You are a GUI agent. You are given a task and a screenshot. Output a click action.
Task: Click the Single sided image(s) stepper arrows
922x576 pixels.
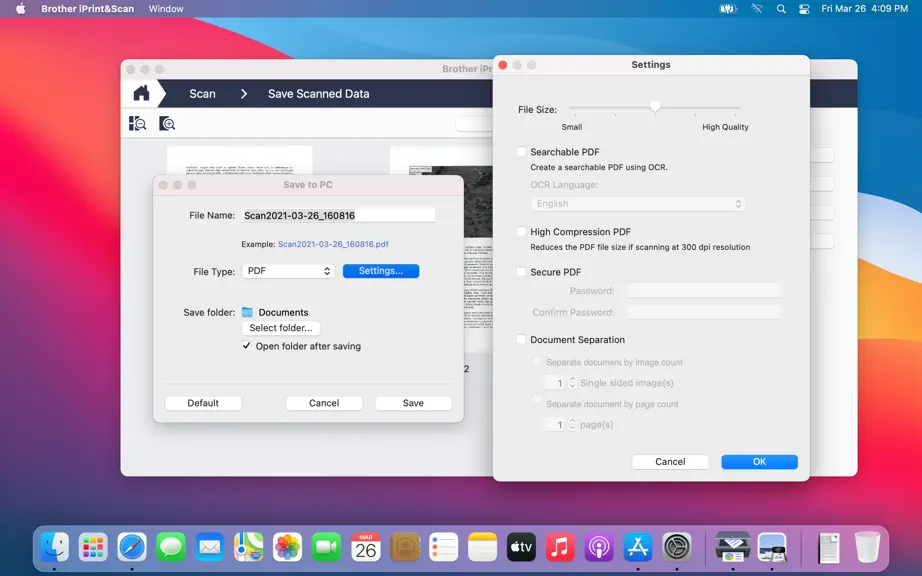[x=572, y=383]
